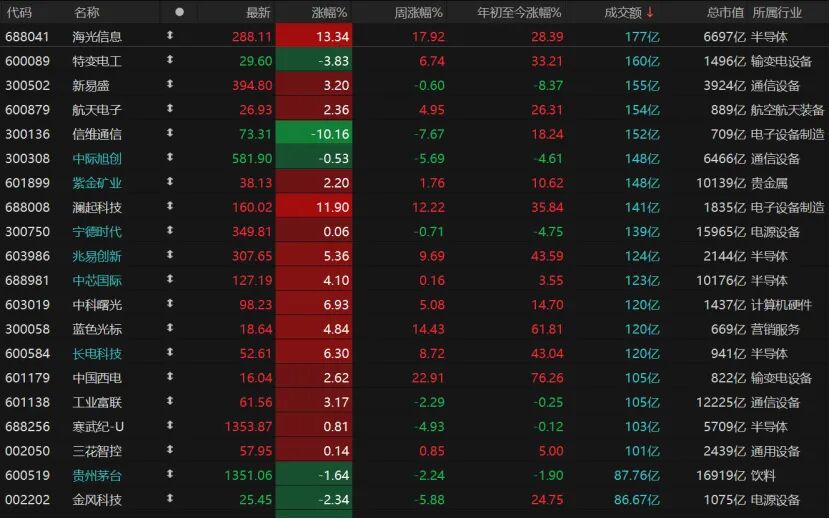Click industry 营销服务

coord(775,329)
